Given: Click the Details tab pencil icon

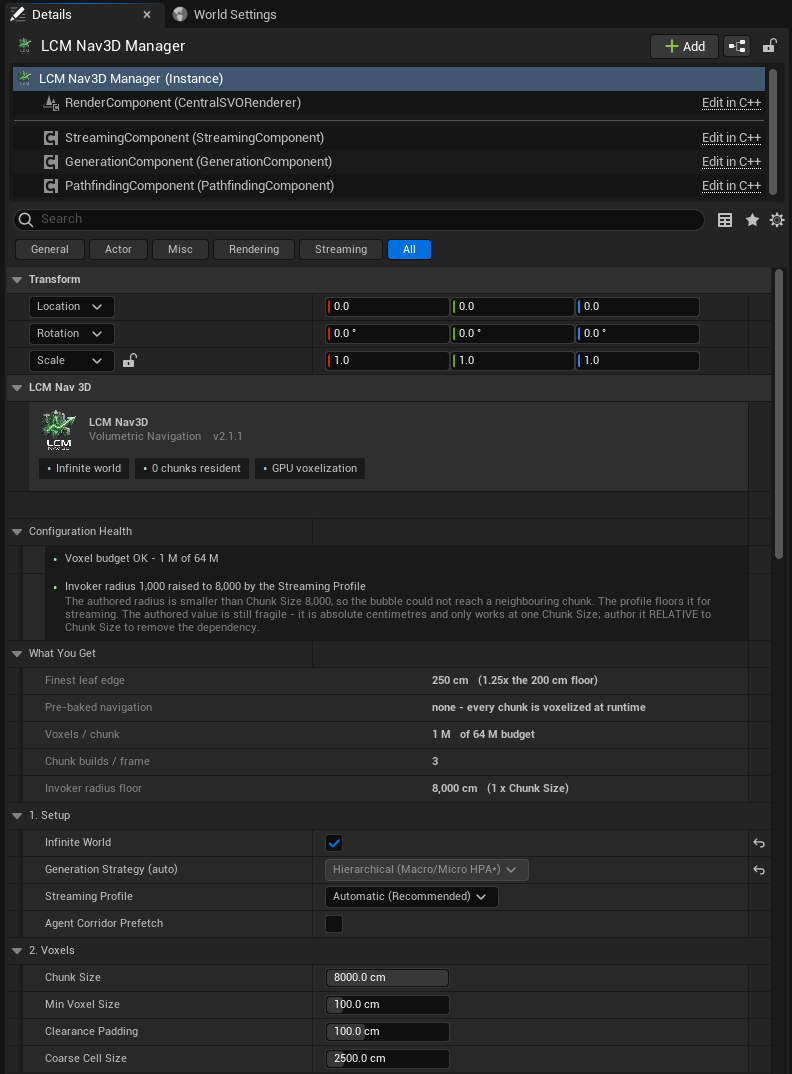Looking at the screenshot, I should click(18, 14).
